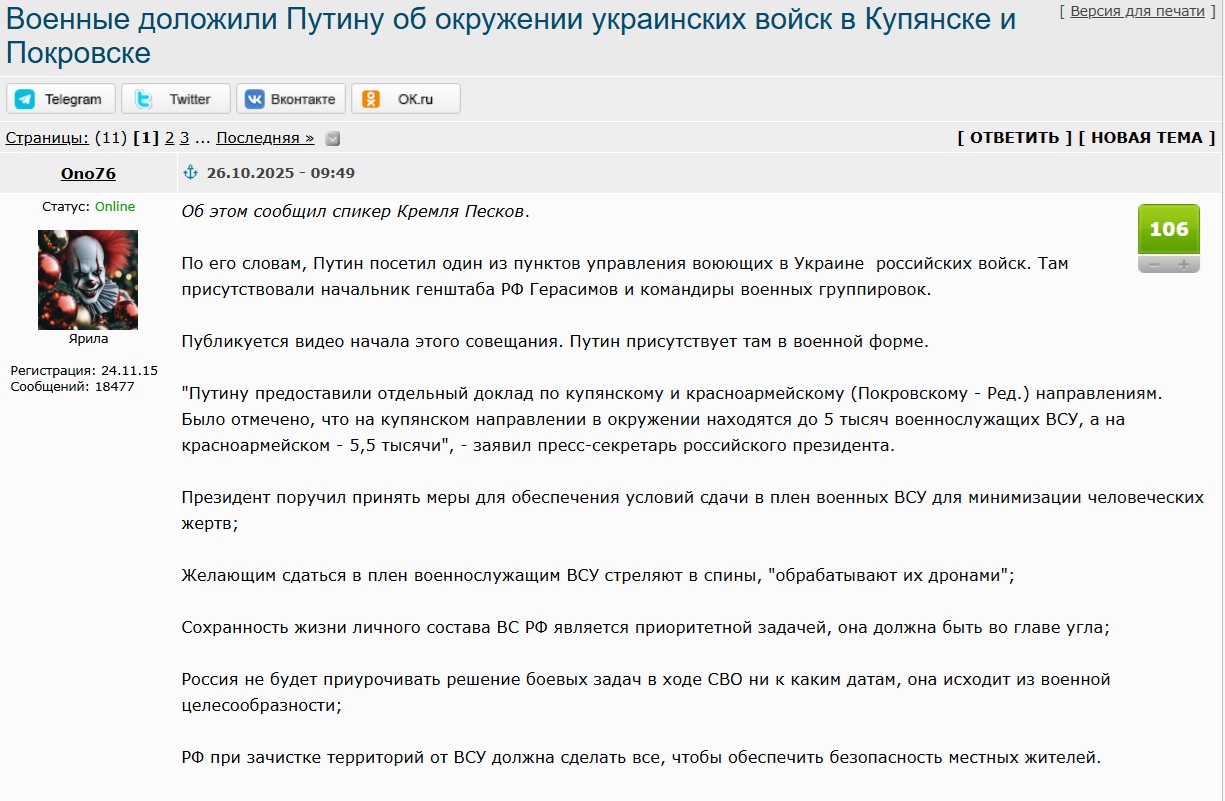Share the topic via Twitter button
This screenshot has width=1225, height=801.
click(x=176, y=99)
